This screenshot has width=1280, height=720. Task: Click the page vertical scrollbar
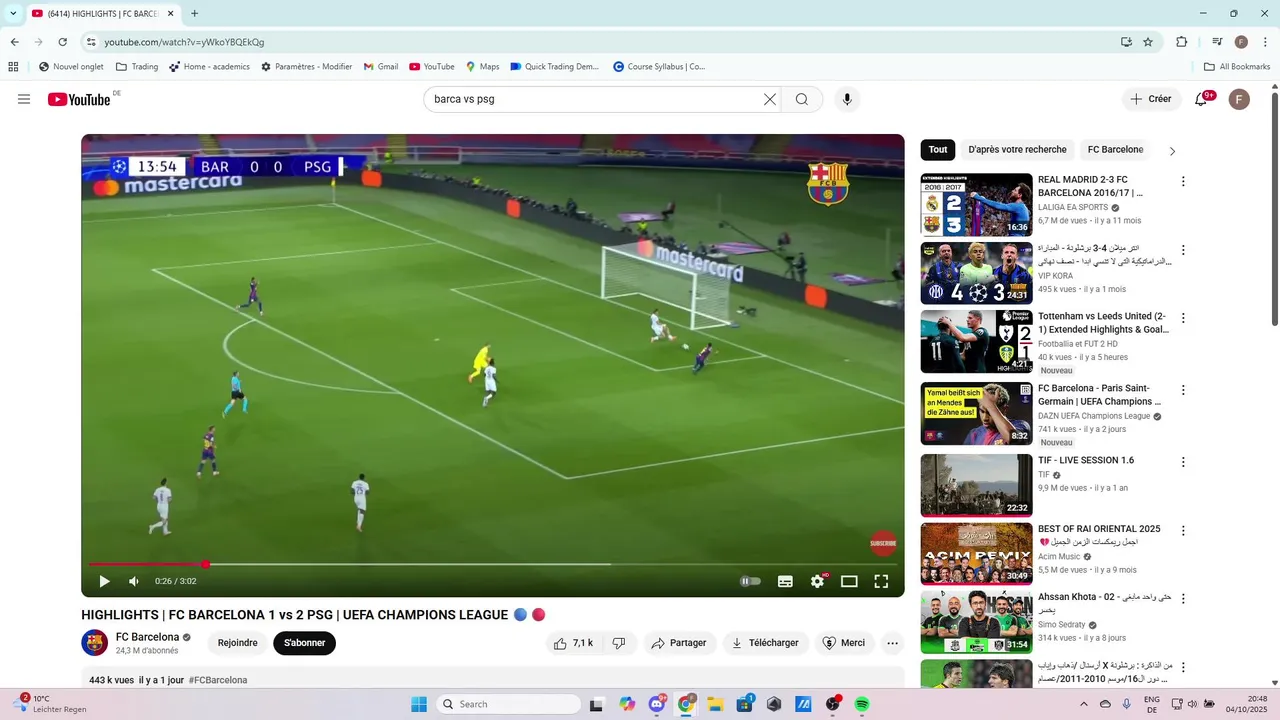pos(1274,208)
